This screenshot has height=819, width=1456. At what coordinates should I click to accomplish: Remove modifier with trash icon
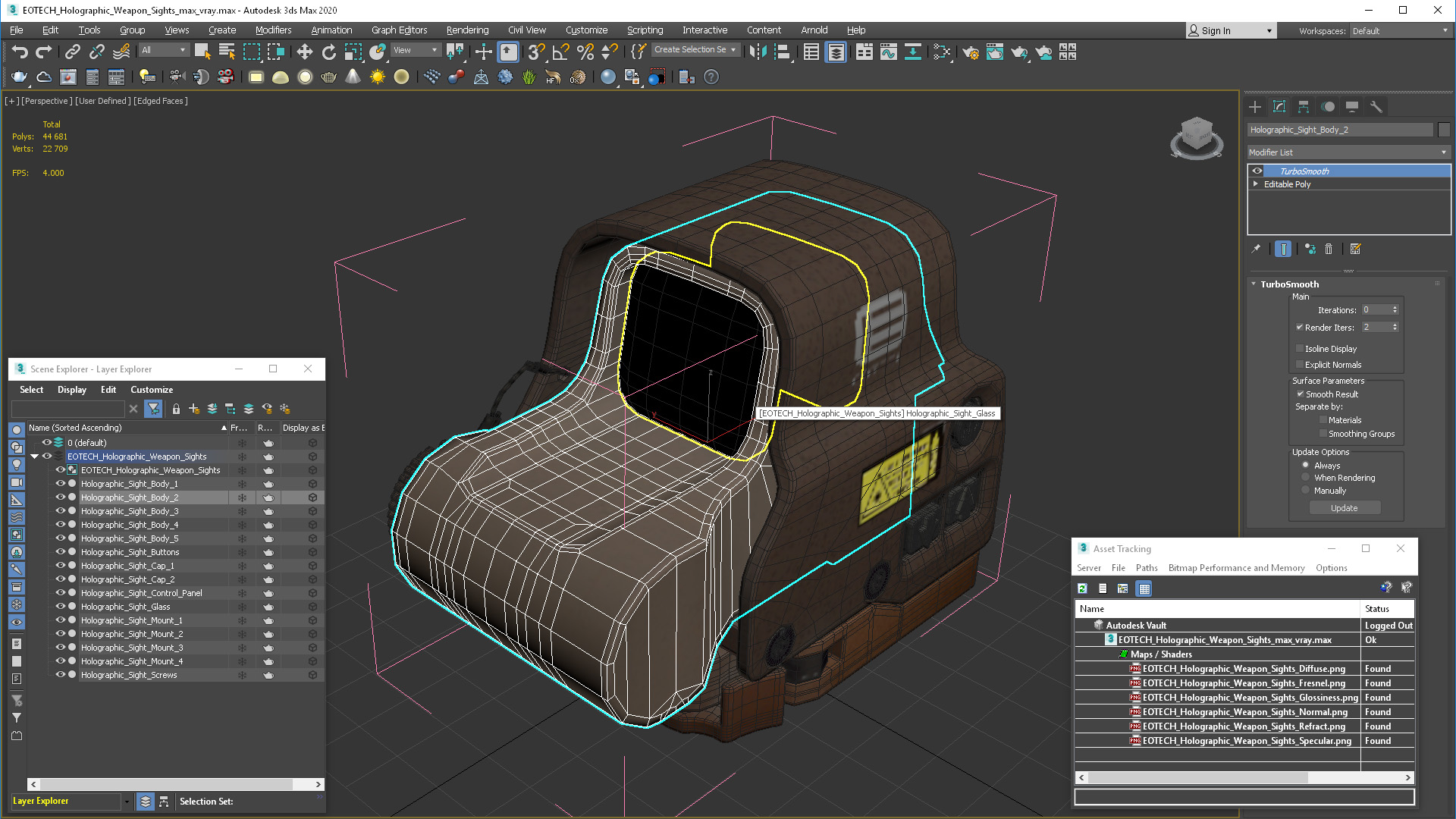point(1329,249)
